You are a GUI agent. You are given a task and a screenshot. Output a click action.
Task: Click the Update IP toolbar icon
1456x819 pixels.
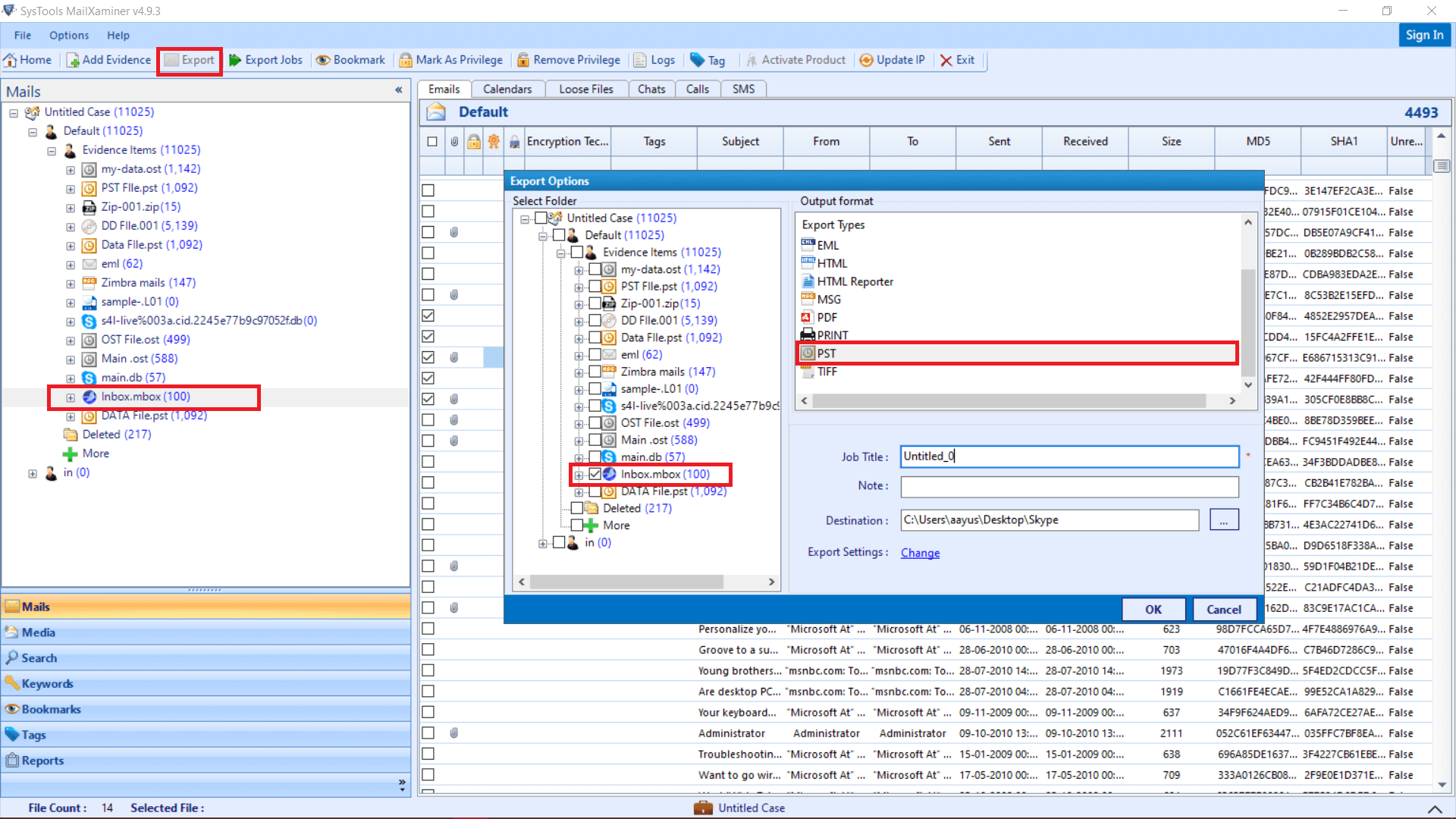pyautogui.click(x=866, y=60)
